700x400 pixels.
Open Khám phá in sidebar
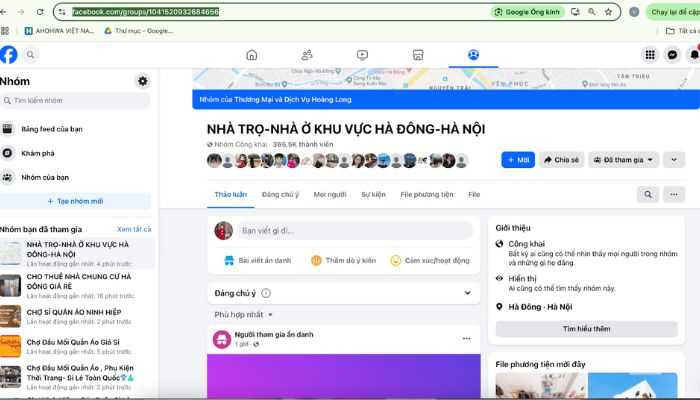point(75,153)
